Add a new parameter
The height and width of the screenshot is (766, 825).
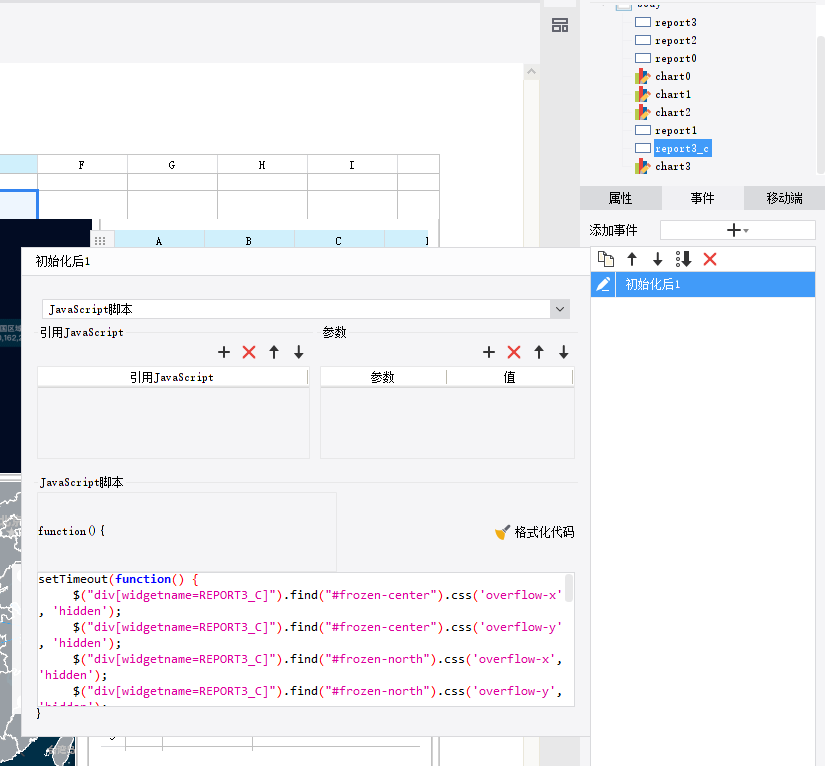(x=489, y=352)
